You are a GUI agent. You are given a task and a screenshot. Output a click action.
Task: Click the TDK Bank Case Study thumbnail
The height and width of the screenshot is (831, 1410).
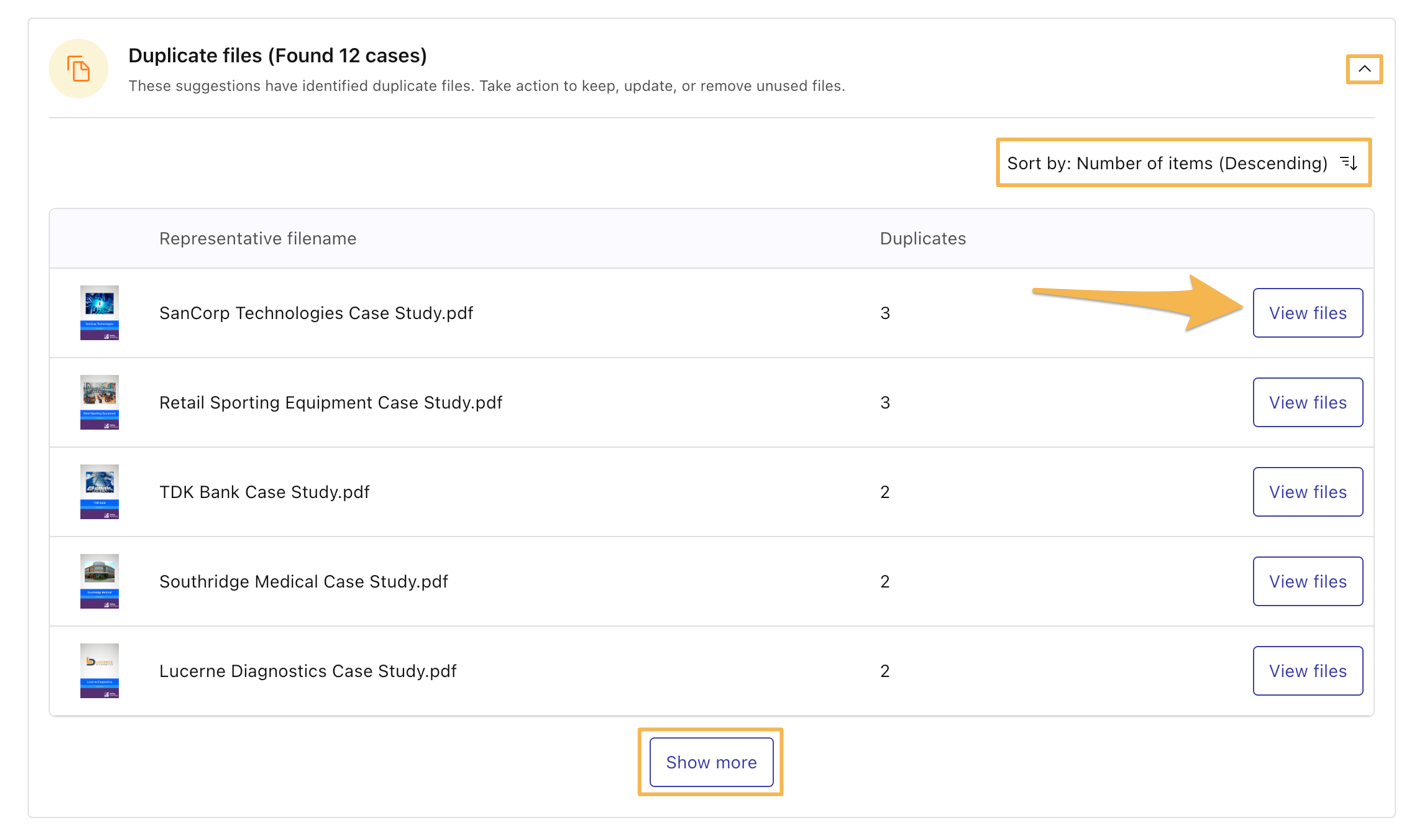click(x=99, y=492)
